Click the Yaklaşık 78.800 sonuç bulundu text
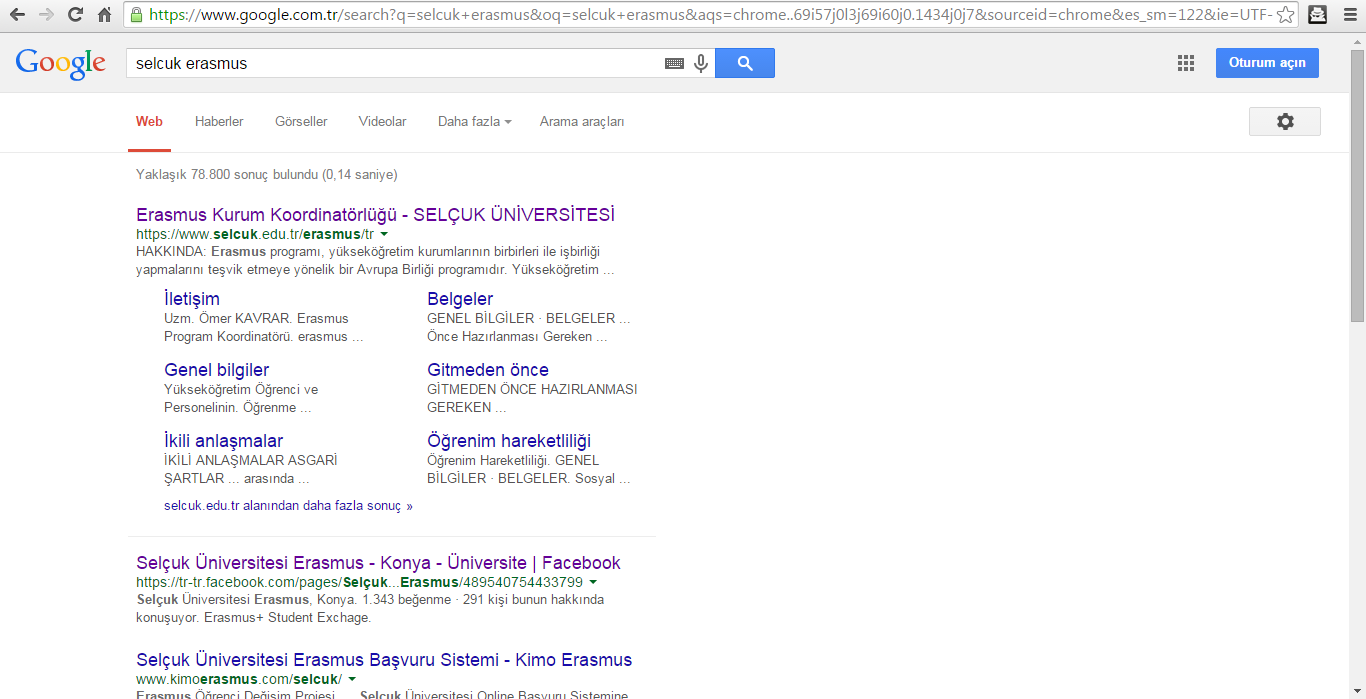1366x699 pixels. [267, 174]
